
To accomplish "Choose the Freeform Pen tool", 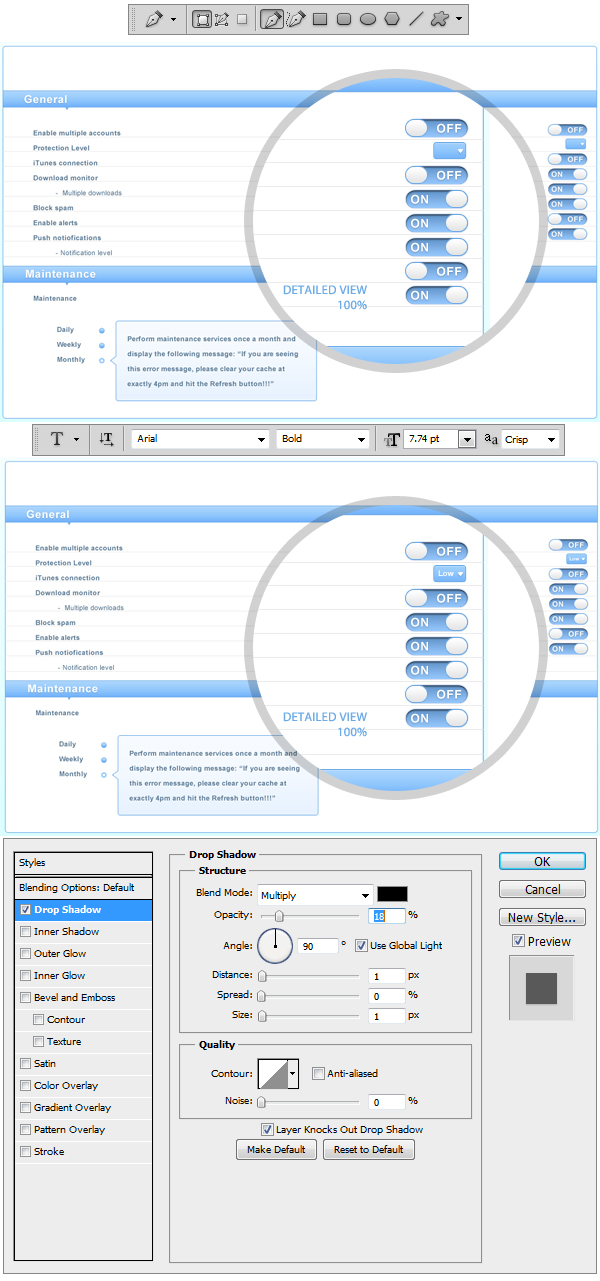I will [295, 19].
